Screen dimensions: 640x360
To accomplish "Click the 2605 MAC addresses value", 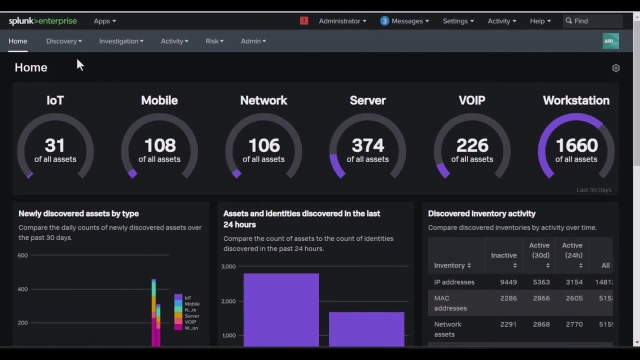I will (x=574, y=298).
